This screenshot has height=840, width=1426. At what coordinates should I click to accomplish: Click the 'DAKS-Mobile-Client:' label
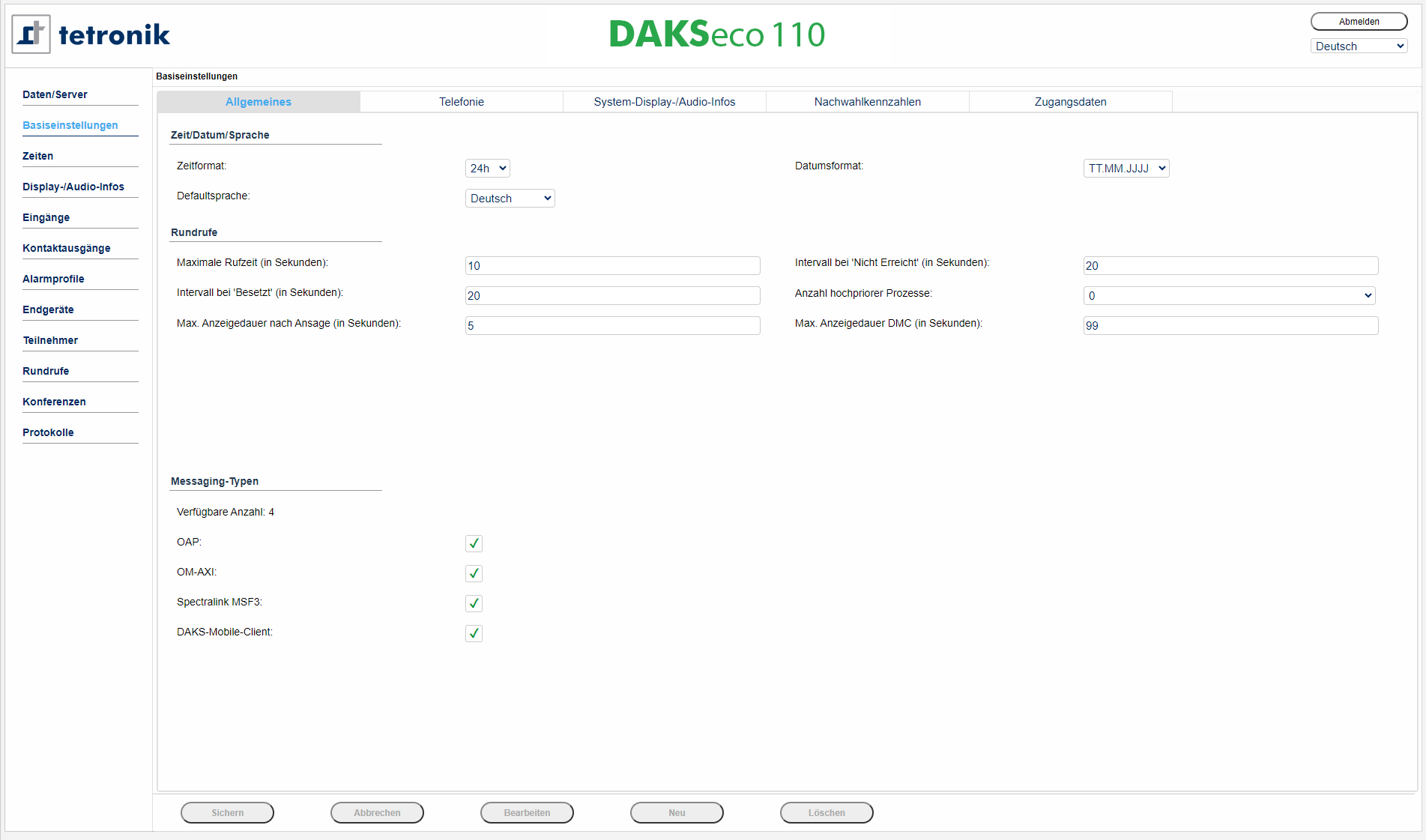(225, 632)
